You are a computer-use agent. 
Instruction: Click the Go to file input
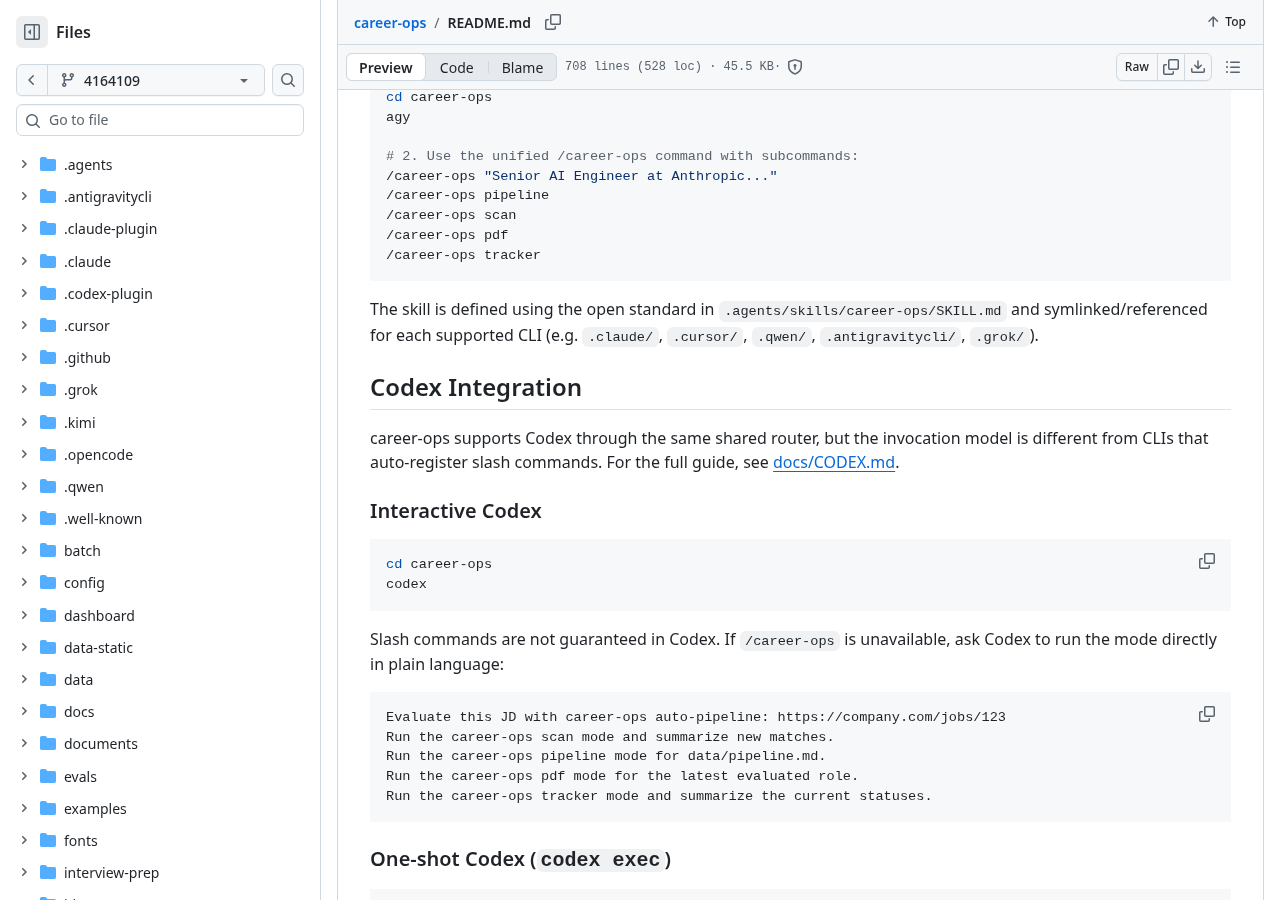[160, 120]
